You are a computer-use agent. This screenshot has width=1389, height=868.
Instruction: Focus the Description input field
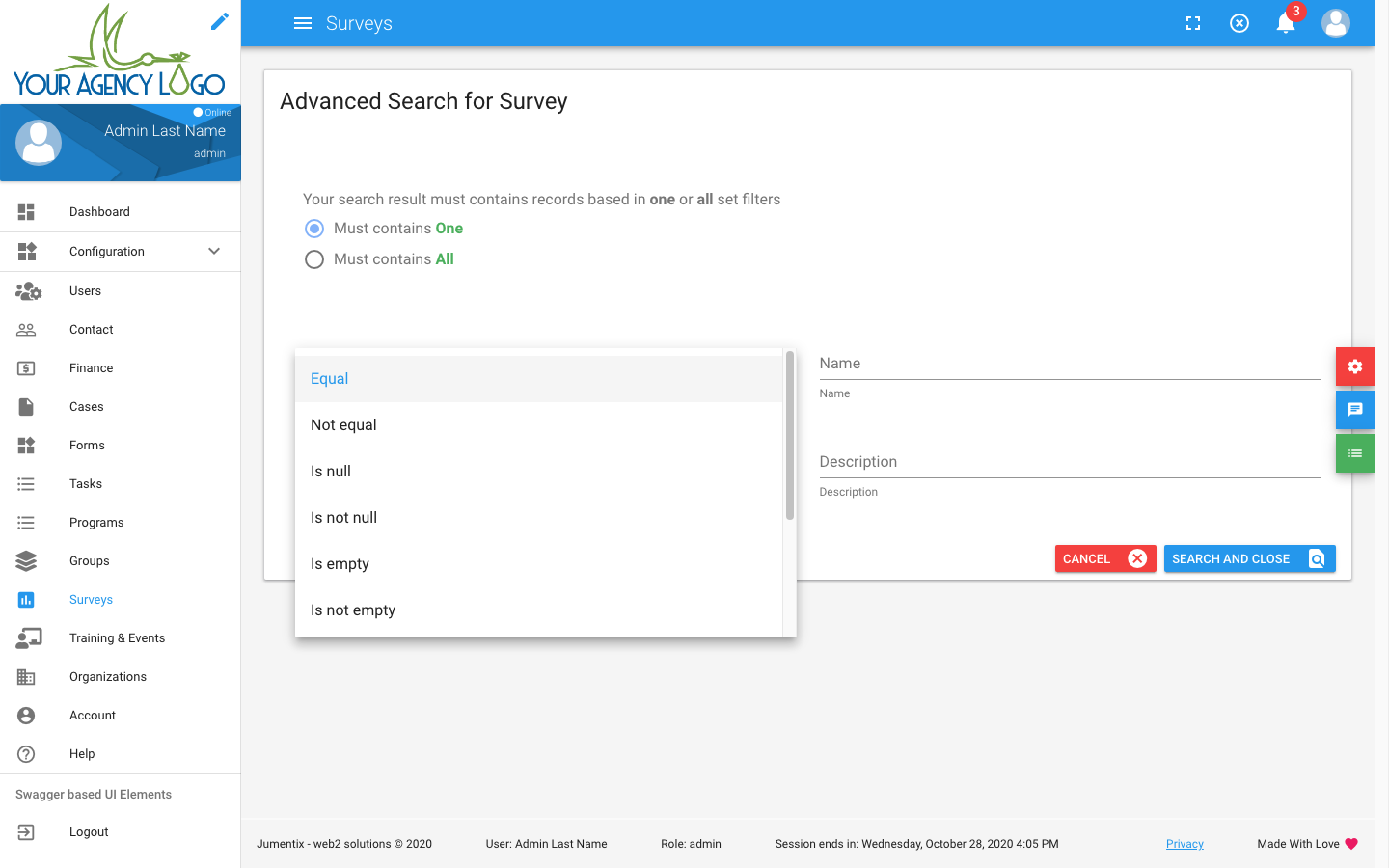point(1070,463)
